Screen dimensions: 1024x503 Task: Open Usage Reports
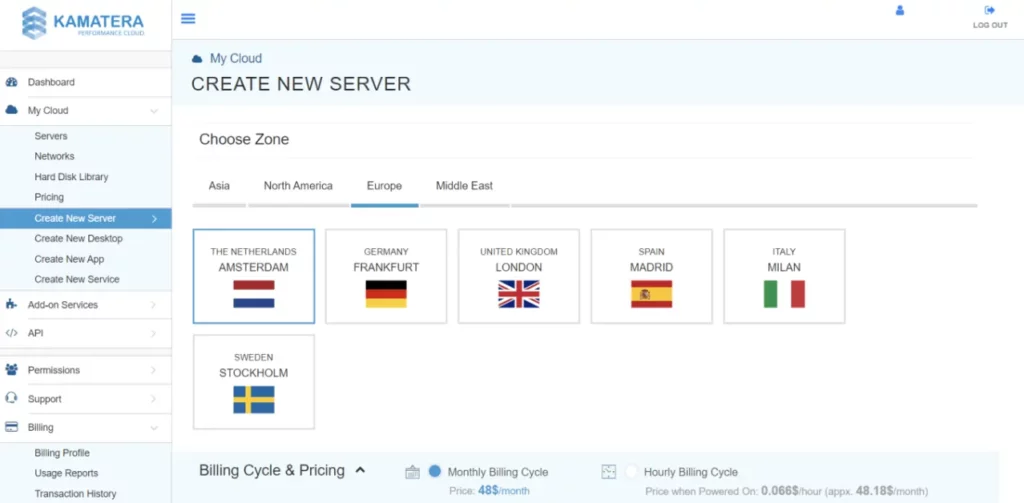[x=66, y=473]
